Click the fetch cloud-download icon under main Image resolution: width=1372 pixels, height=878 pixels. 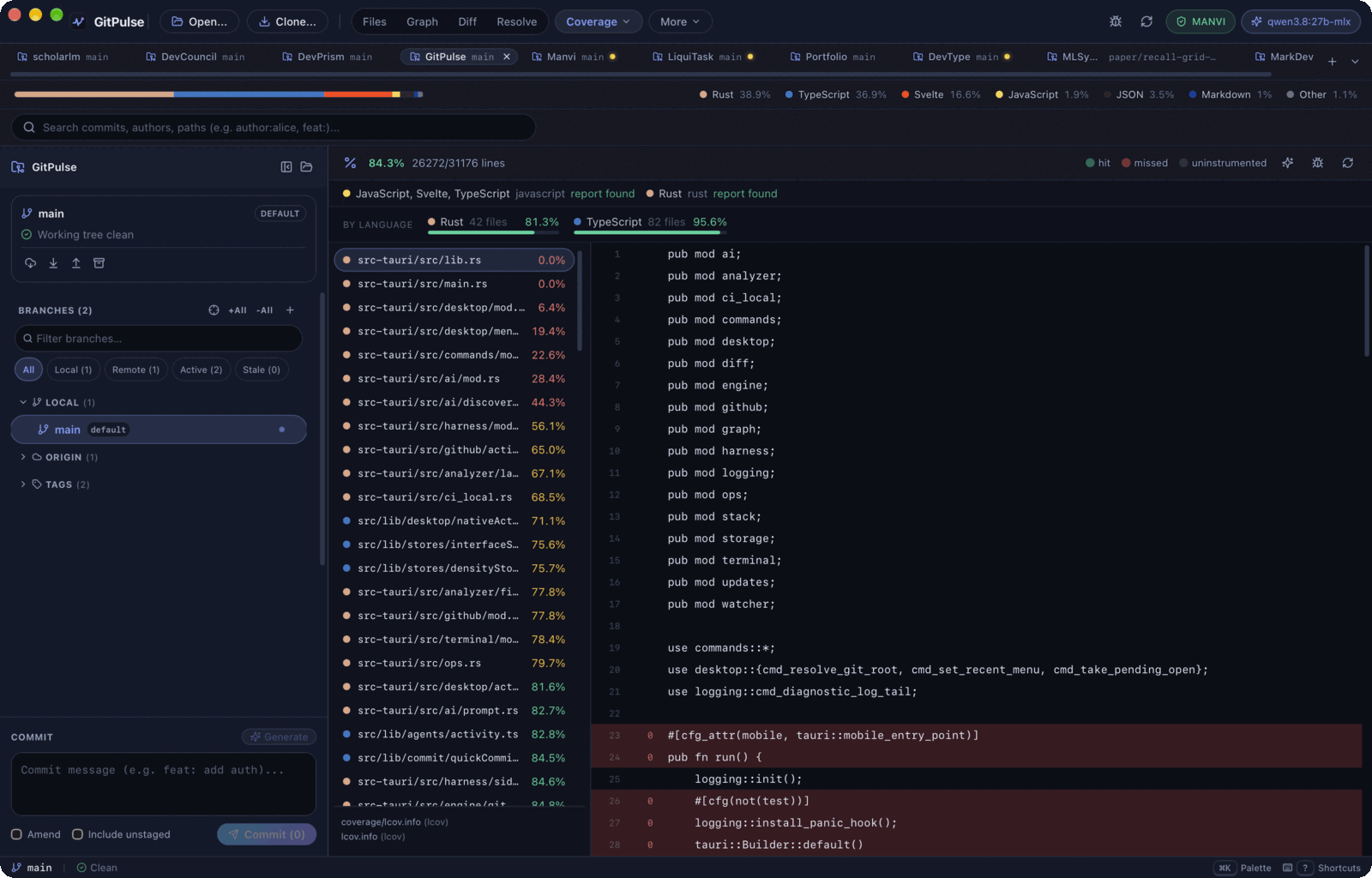click(30, 263)
